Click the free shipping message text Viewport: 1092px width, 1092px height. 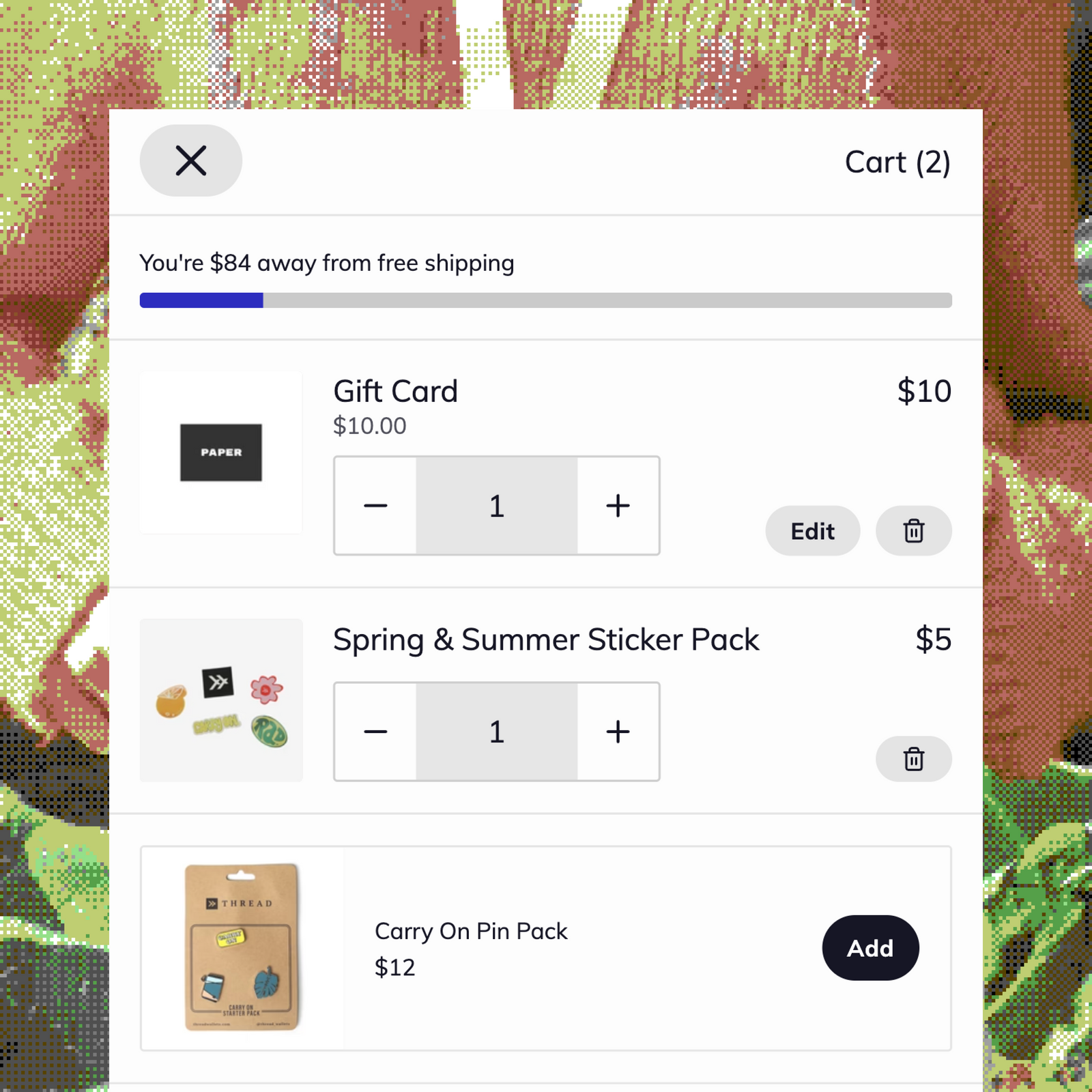coord(327,263)
